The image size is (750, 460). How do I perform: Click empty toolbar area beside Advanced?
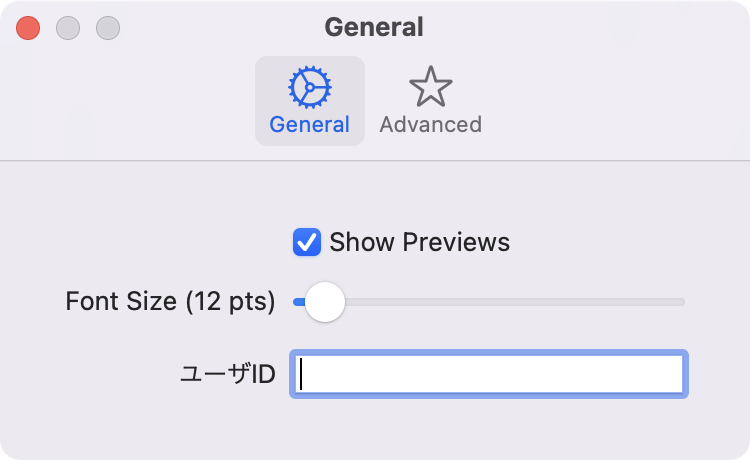tap(612, 100)
